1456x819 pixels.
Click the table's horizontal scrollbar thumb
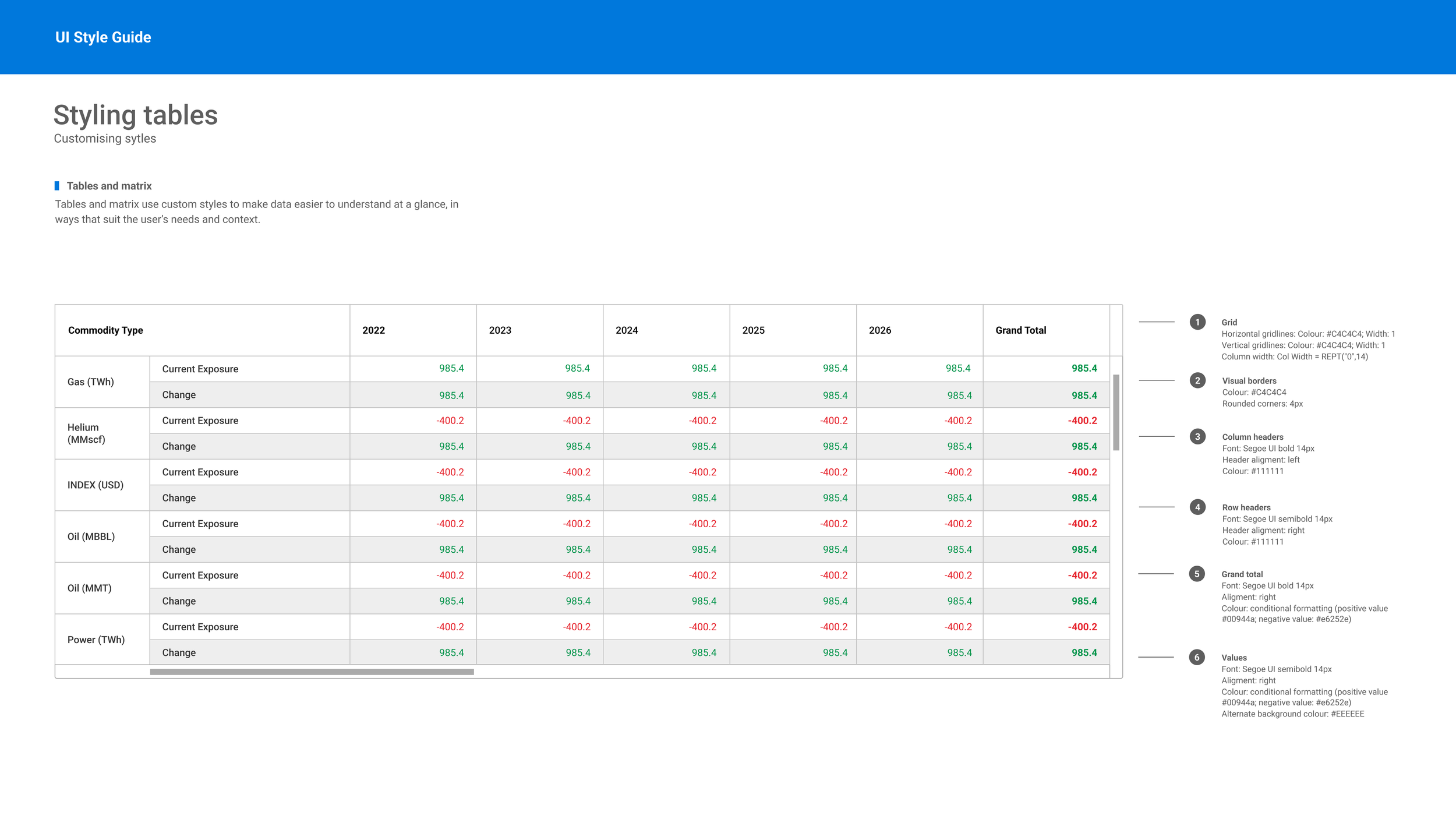(312, 672)
